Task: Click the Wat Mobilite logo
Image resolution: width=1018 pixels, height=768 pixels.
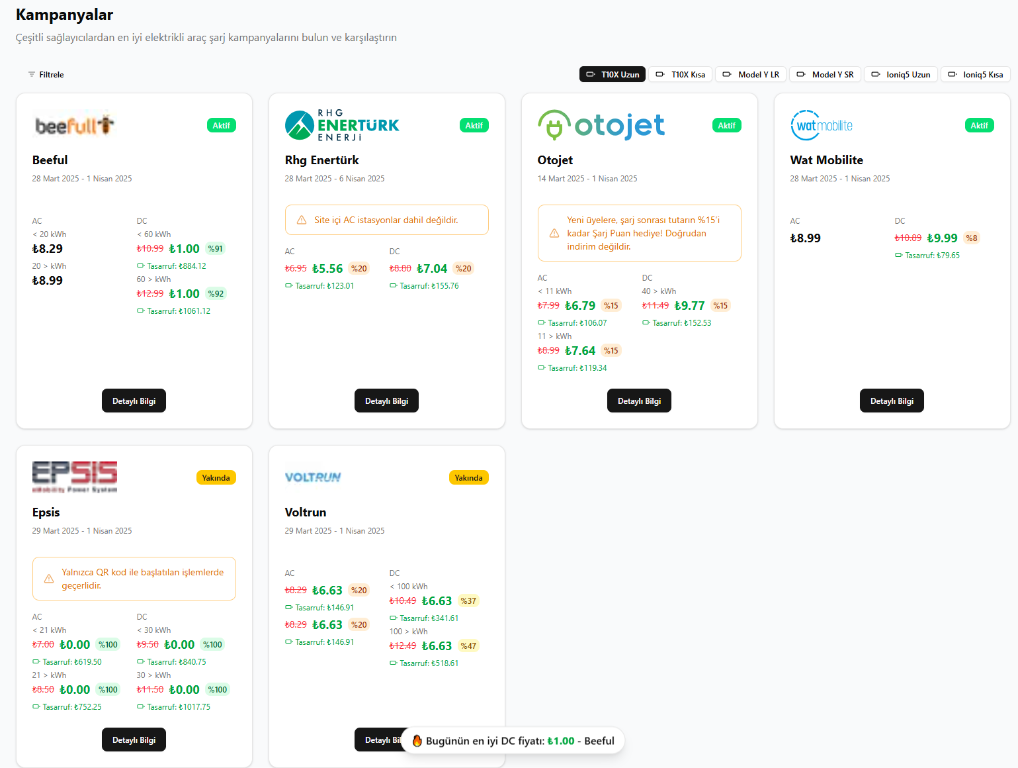Action: 822,125
